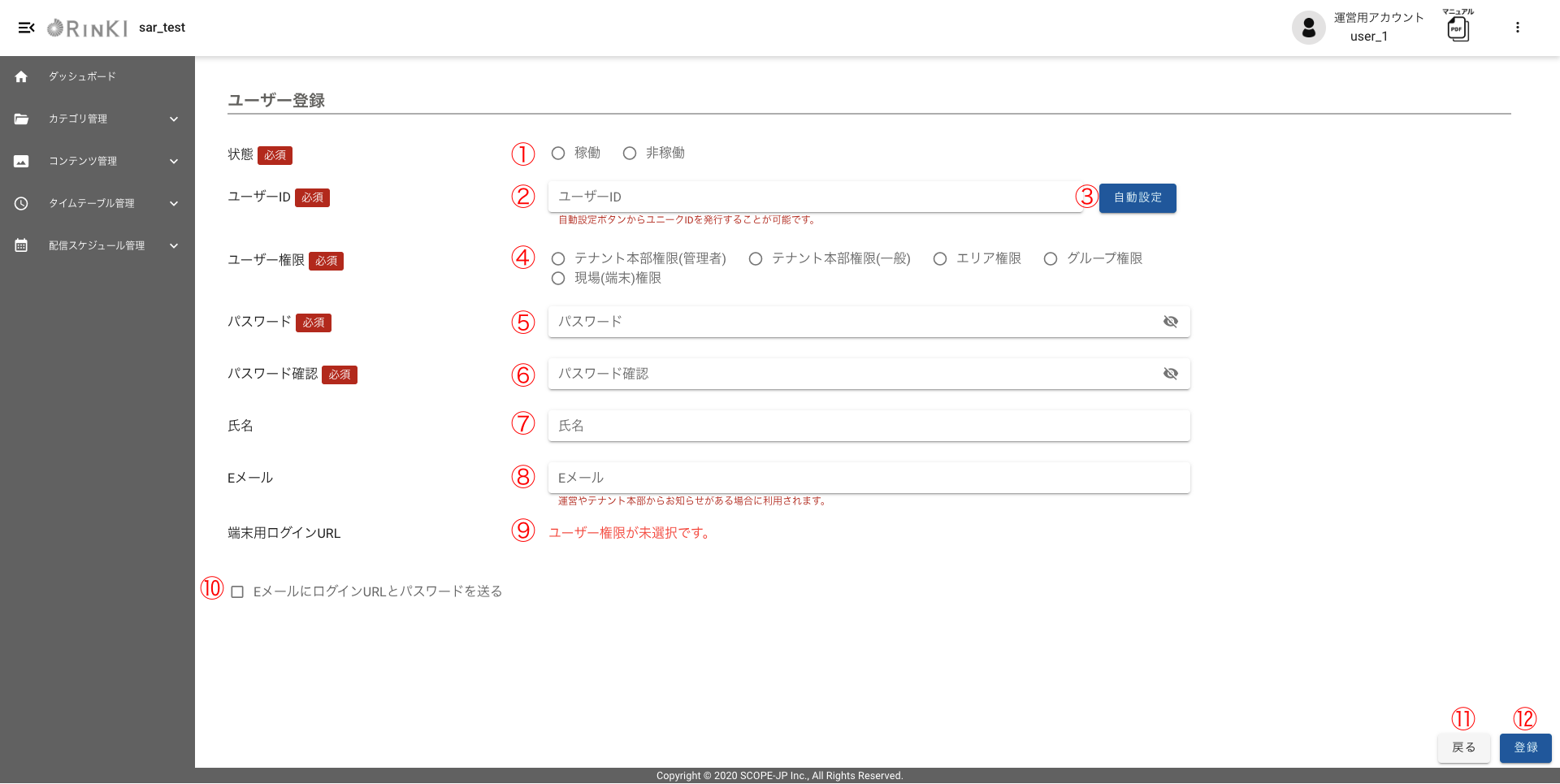Collapse the sidebar with the hamburger icon
The image size is (1560, 784).
(x=26, y=28)
